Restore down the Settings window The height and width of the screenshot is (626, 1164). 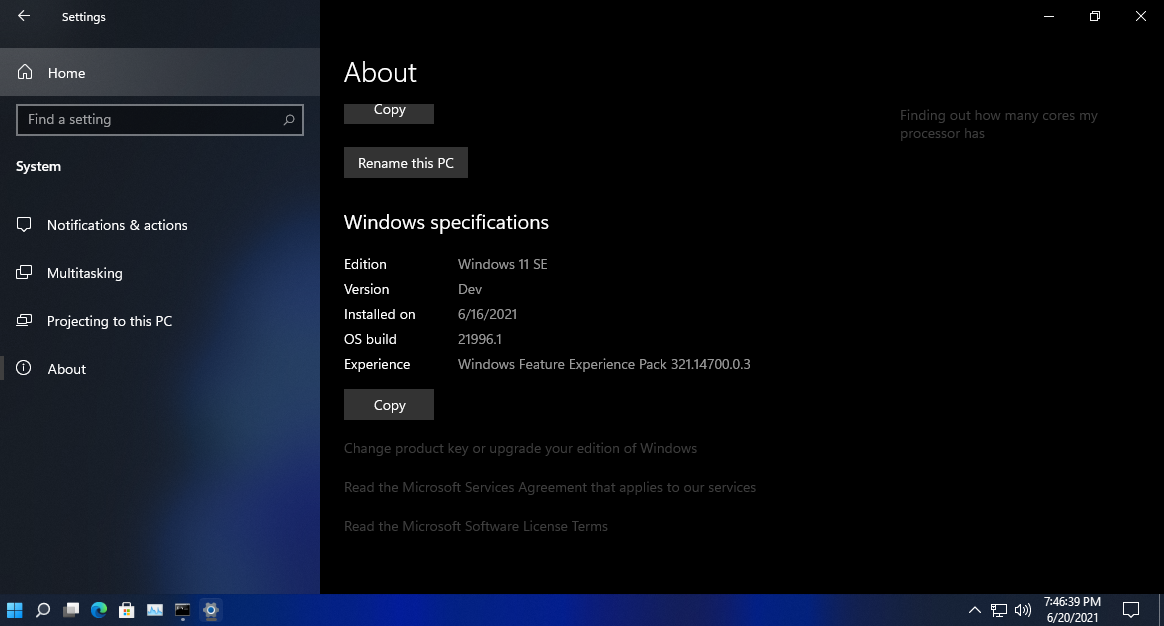pyautogui.click(x=1095, y=16)
